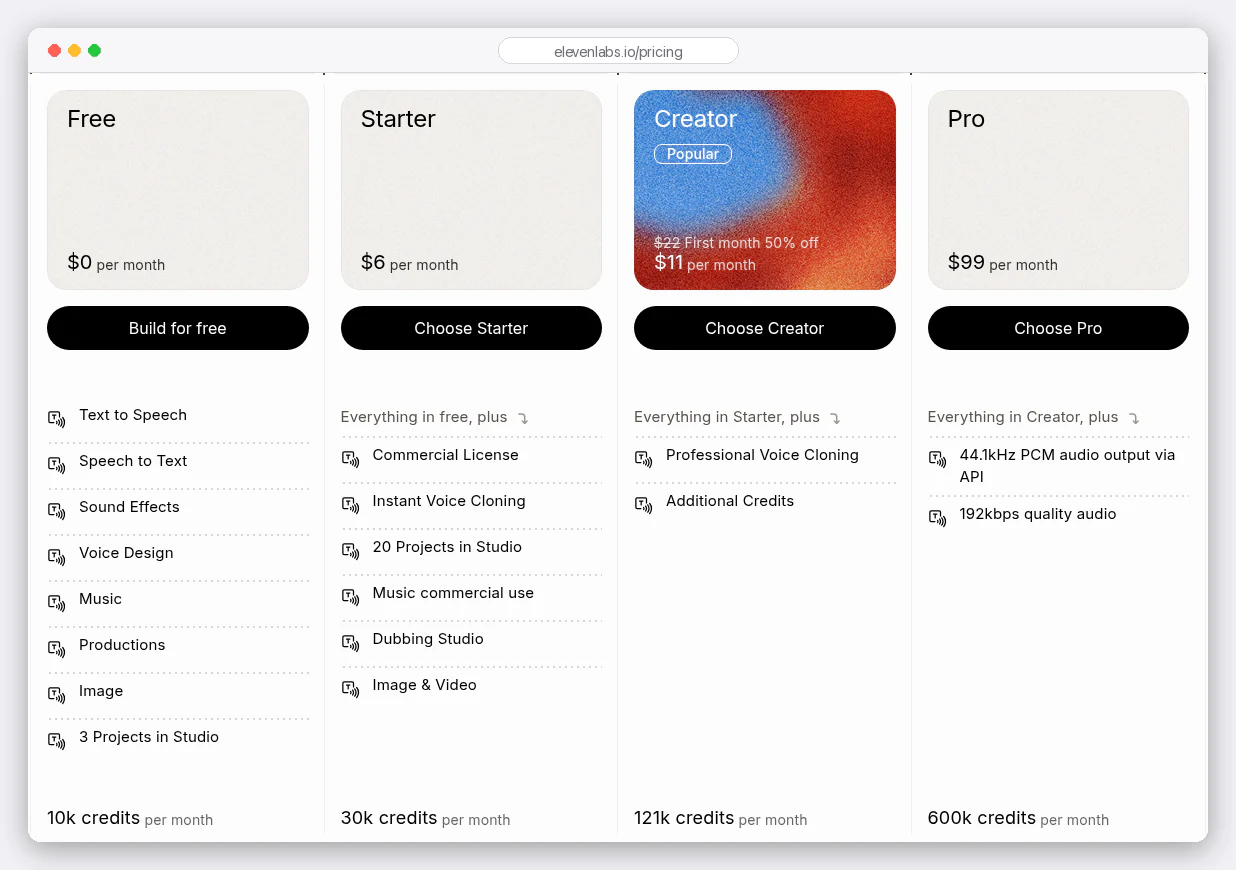Click the Professional Voice Cloning label
The image size is (1236, 870).
(x=762, y=455)
